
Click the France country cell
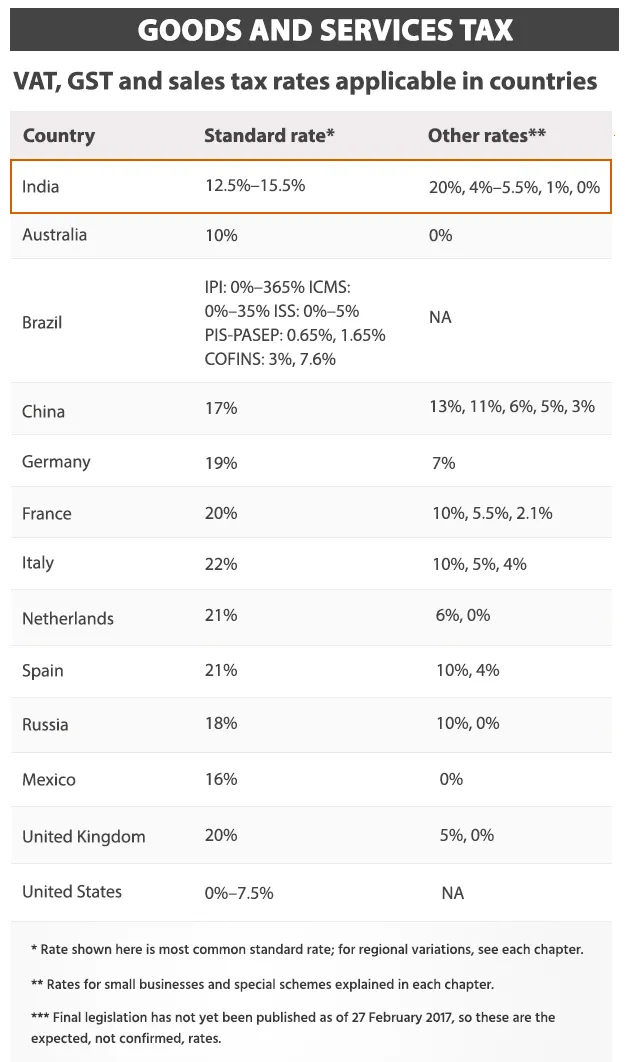pyautogui.click(x=46, y=513)
